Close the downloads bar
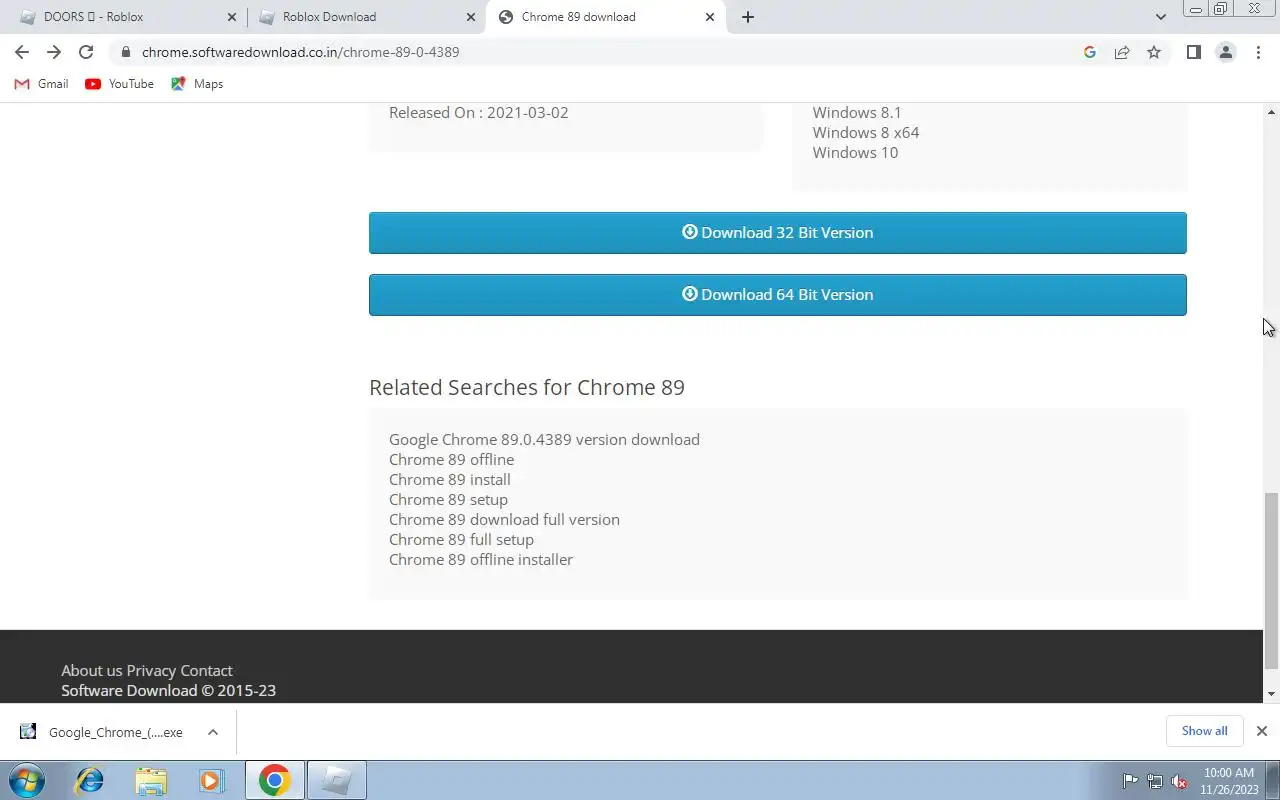The width and height of the screenshot is (1280, 800). (x=1262, y=731)
